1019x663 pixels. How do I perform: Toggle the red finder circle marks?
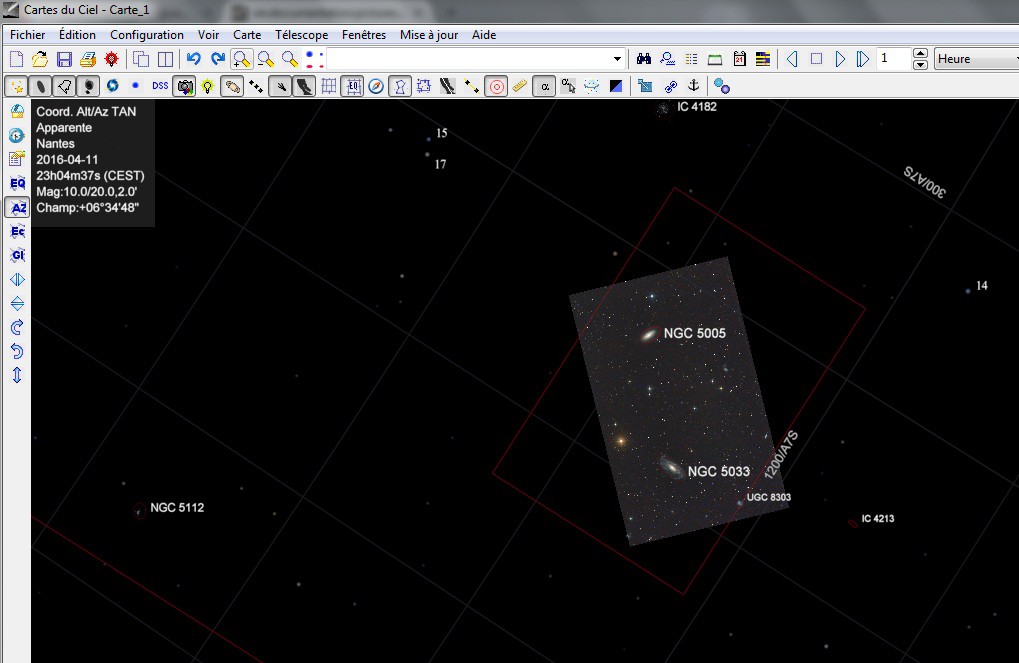tap(497, 86)
